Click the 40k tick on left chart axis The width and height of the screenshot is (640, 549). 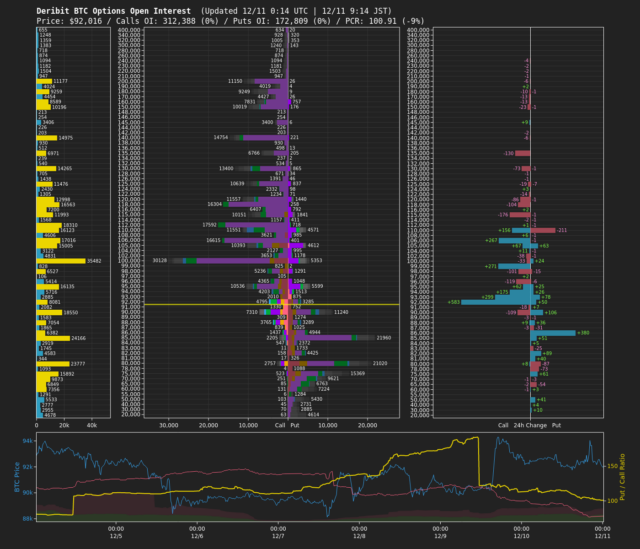pyautogui.click(x=93, y=424)
